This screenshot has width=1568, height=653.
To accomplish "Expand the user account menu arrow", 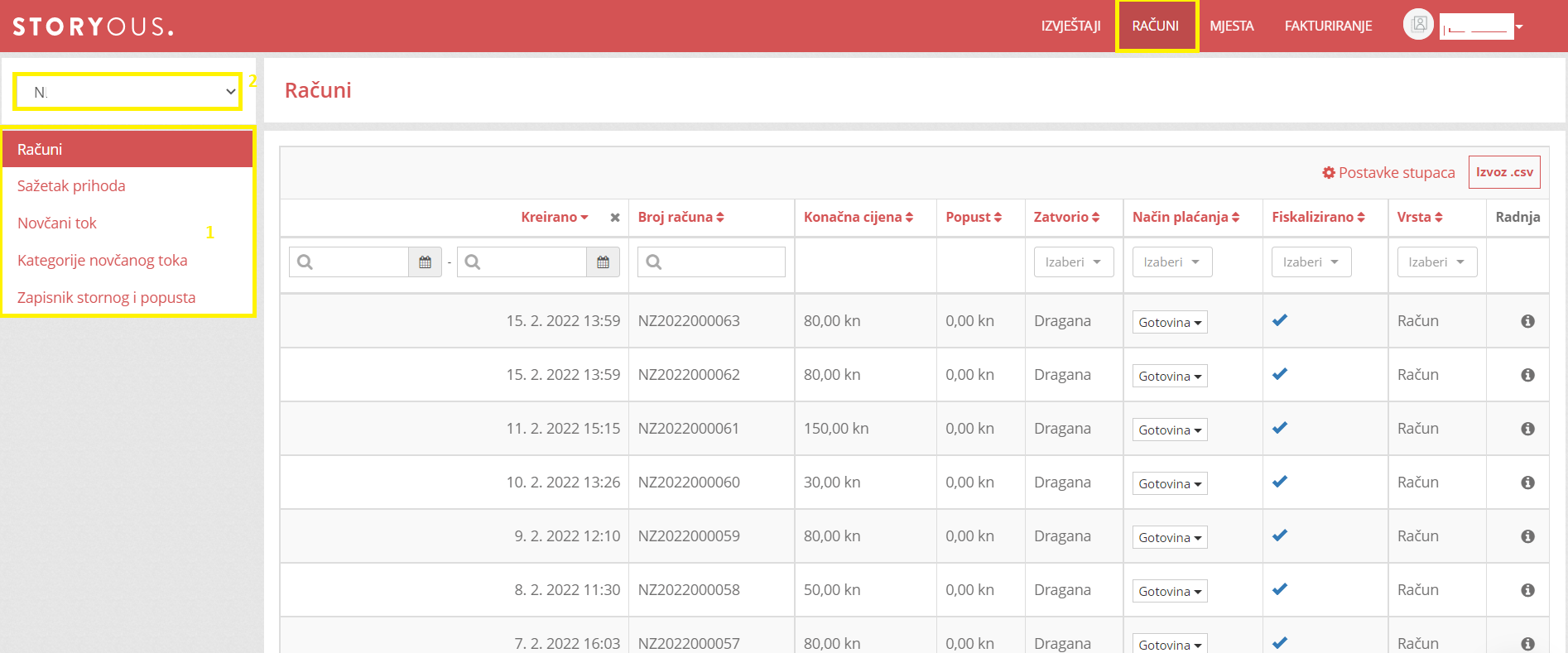I will [1519, 26].
